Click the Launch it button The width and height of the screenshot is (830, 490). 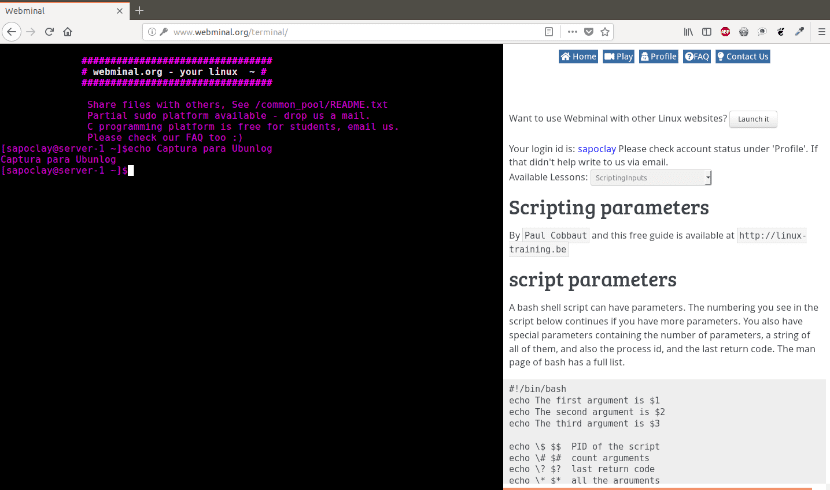(x=753, y=119)
